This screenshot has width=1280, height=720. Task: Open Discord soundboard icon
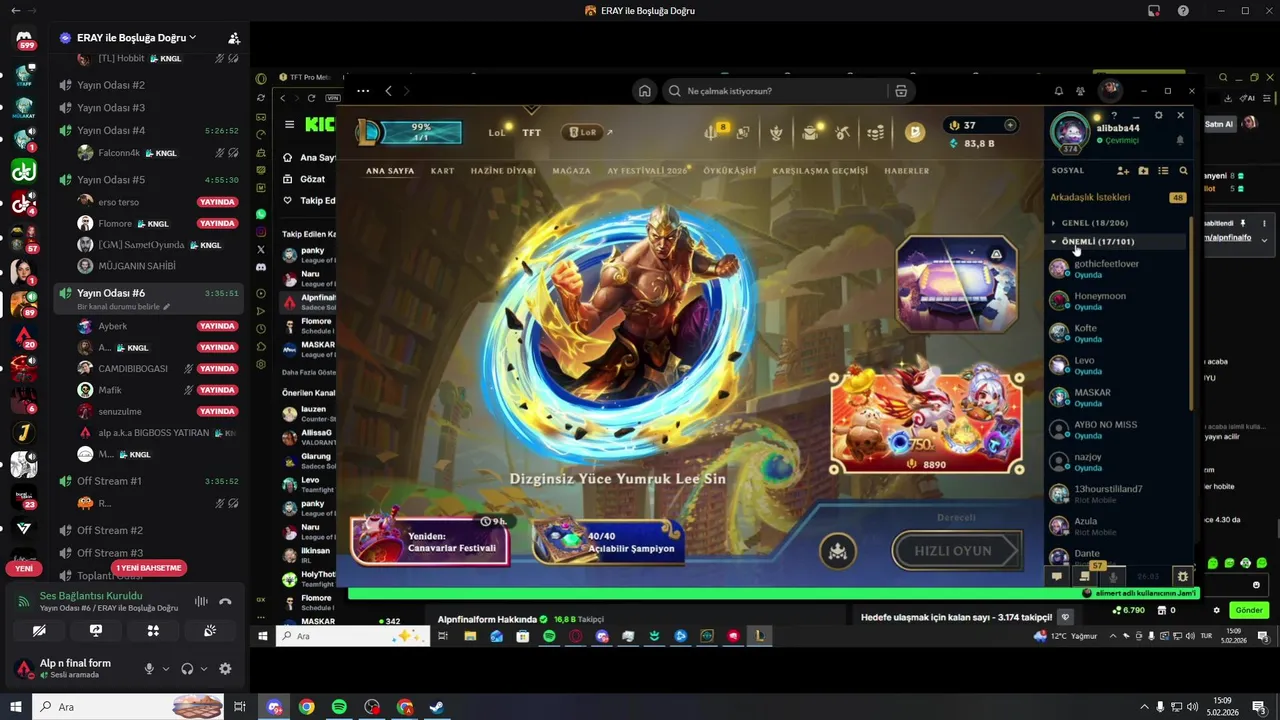[210, 631]
